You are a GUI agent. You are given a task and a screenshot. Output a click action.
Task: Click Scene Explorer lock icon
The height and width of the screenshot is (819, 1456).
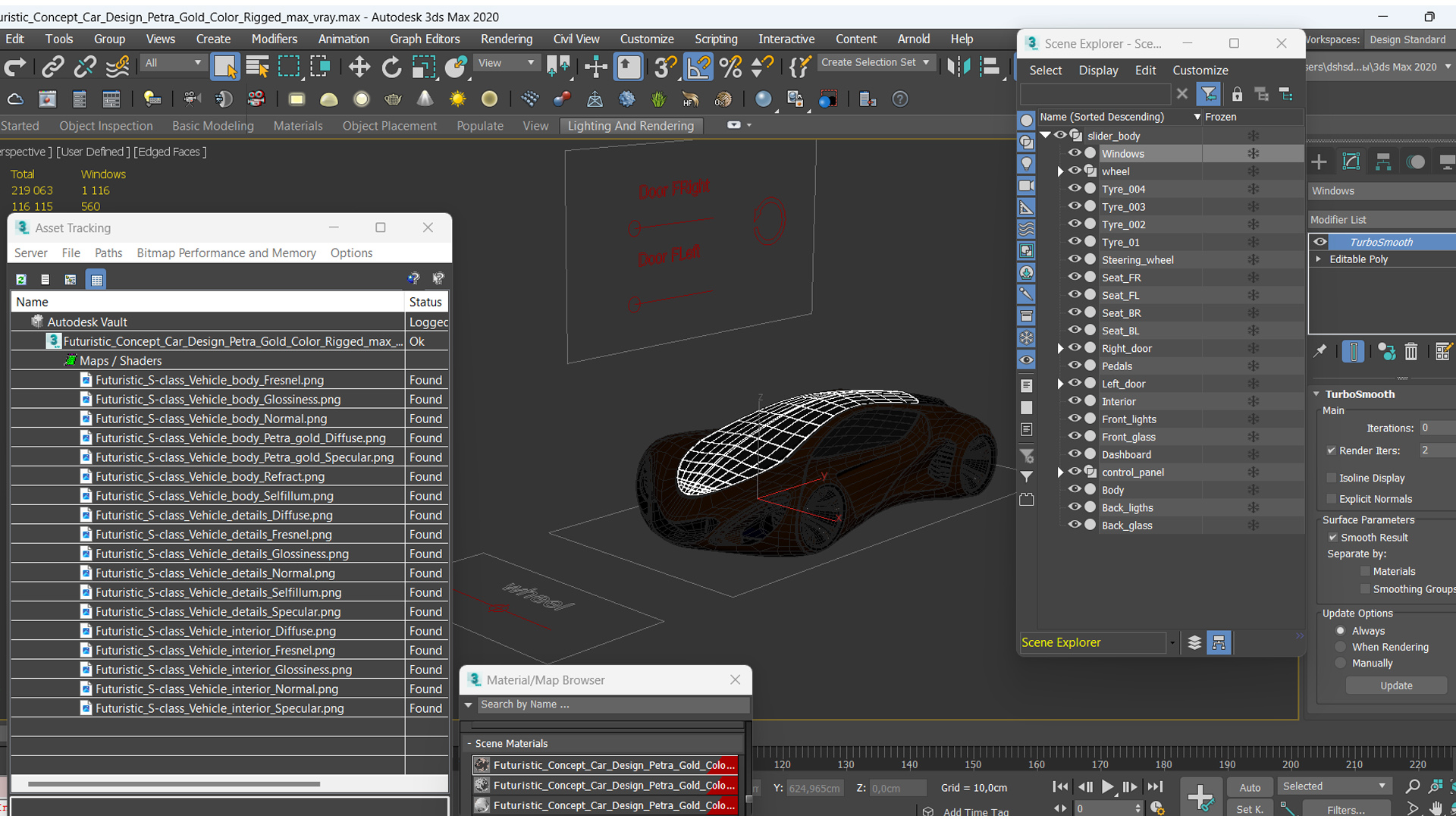point(1237,94)
